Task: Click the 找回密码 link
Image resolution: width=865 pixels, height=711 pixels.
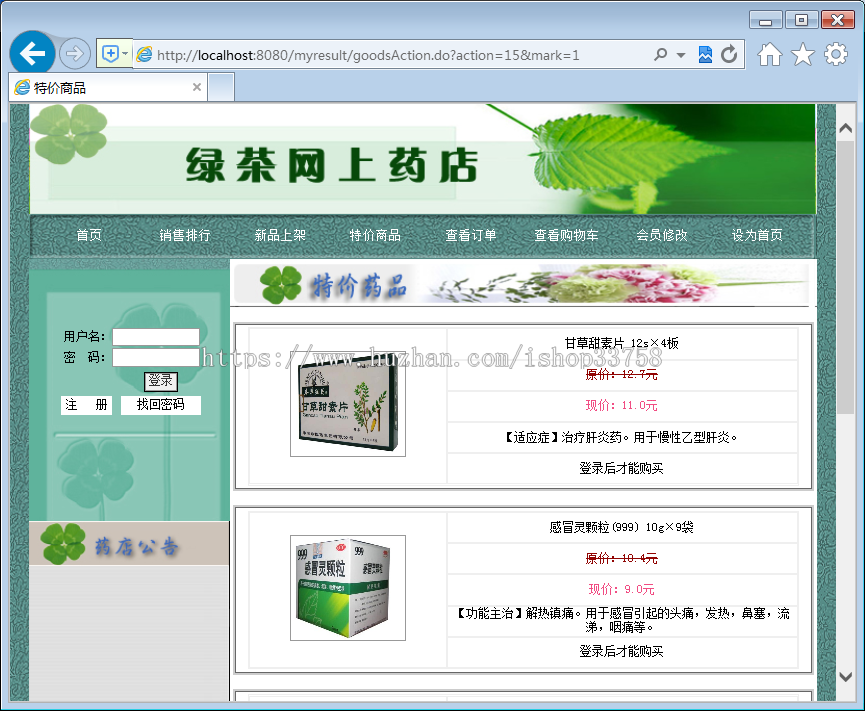Action: [161, 405]
